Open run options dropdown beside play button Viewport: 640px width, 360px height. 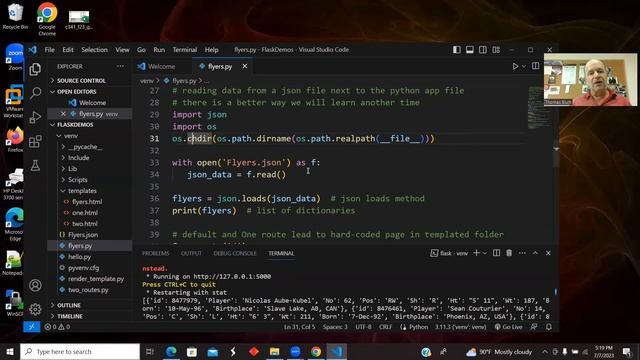524,66
